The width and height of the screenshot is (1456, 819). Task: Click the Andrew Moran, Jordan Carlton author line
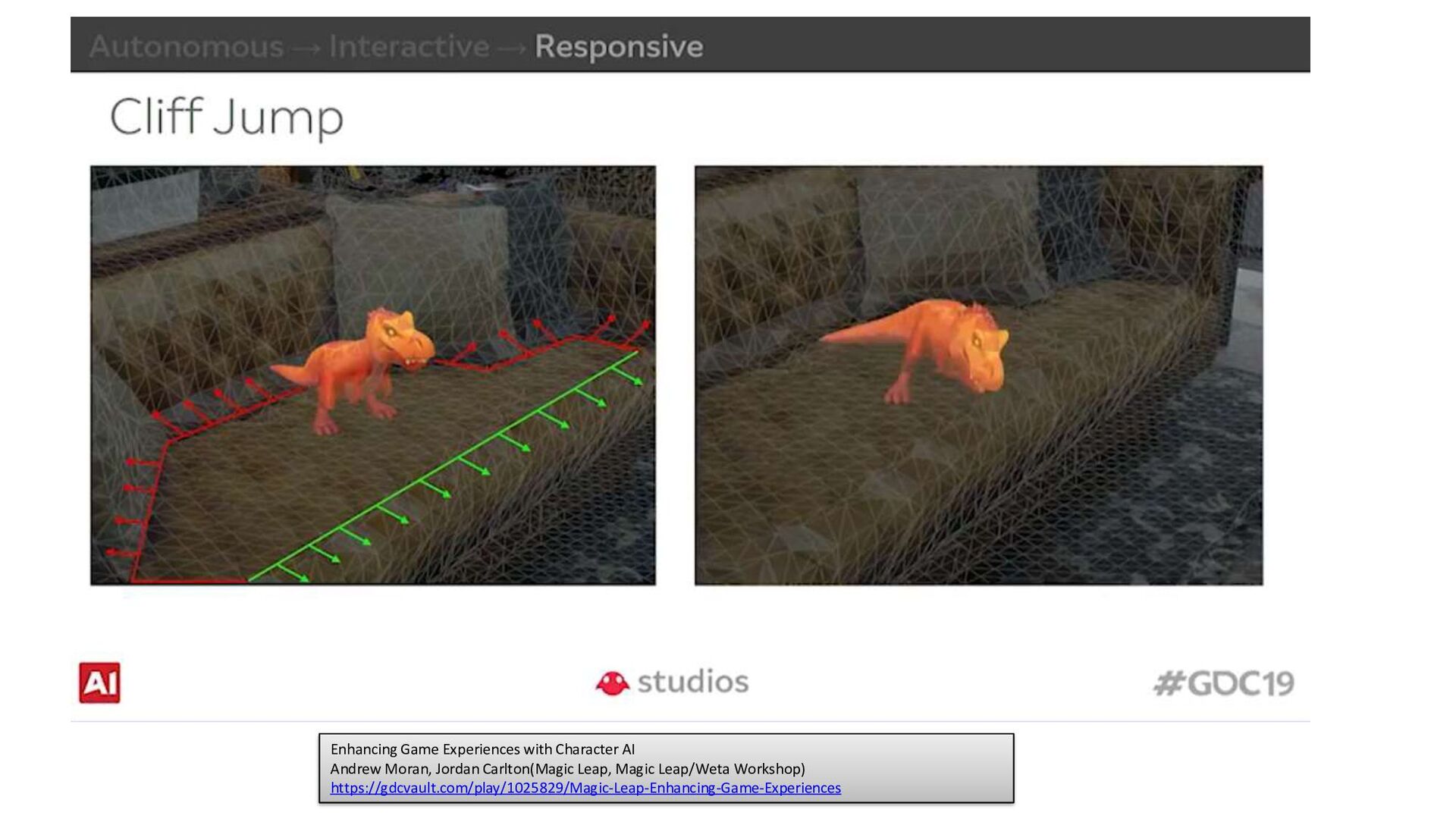pyautogui.click(x=567, y=769)
